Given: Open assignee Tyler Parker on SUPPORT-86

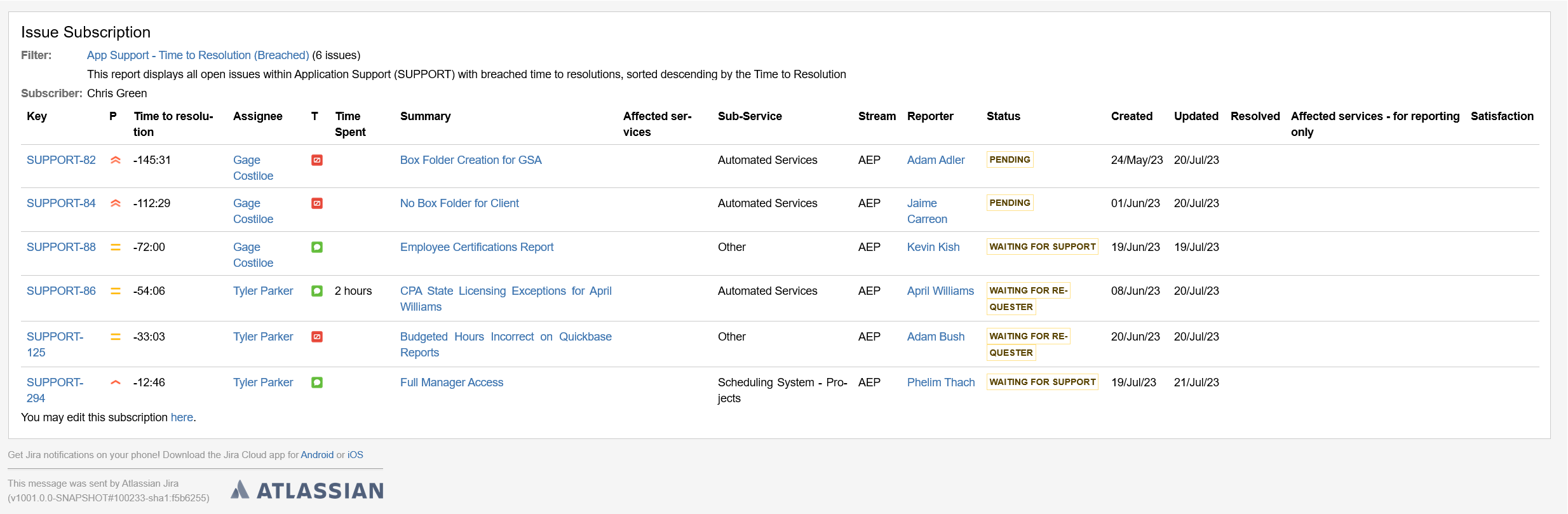Looking at the screenshot, I should coord(263,291).
